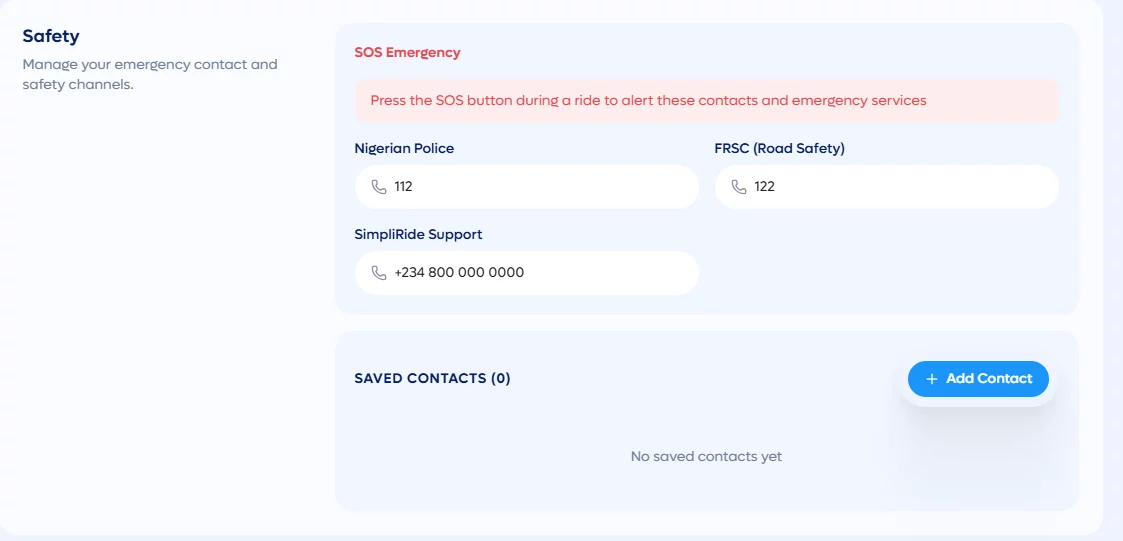Select the 122 number text
Screen dimensions: 1123x541
tap(765, 187)
